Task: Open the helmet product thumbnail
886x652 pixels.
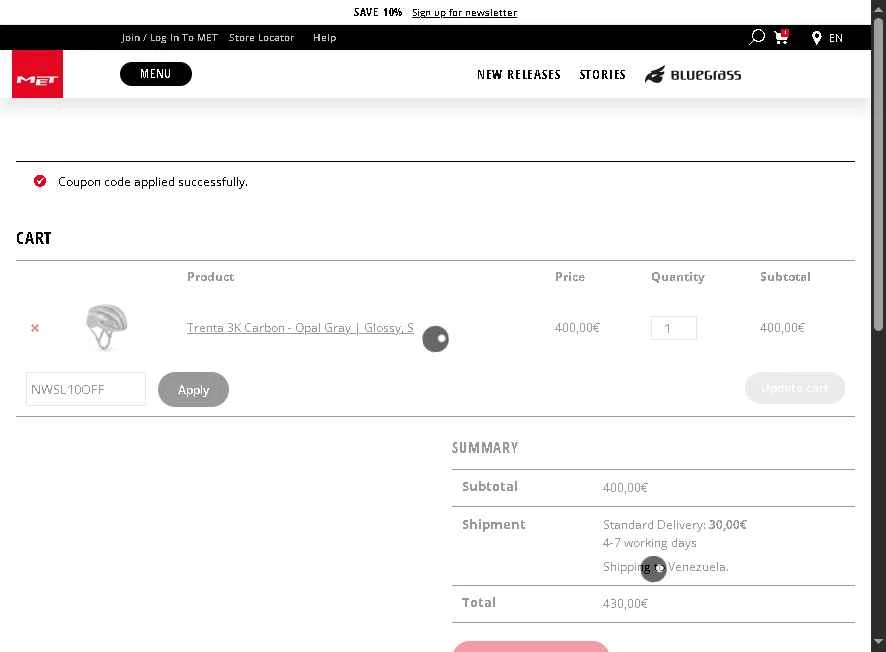Action: 106,327
